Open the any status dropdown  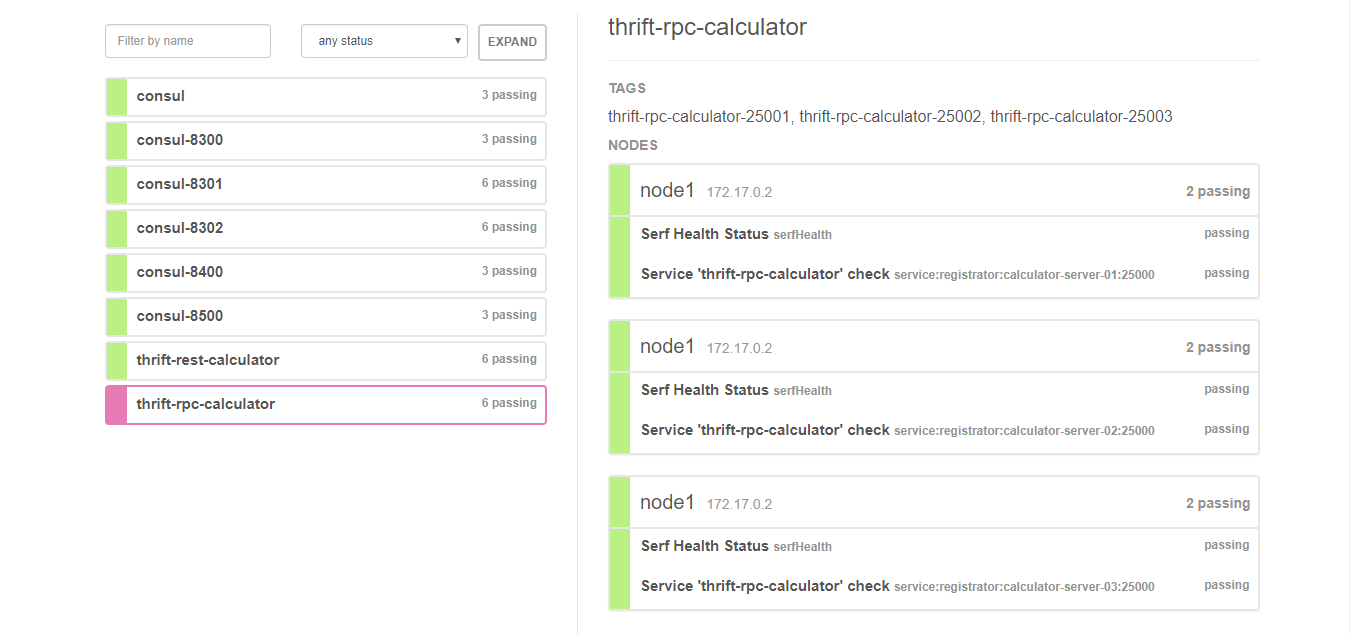[384, 41]
